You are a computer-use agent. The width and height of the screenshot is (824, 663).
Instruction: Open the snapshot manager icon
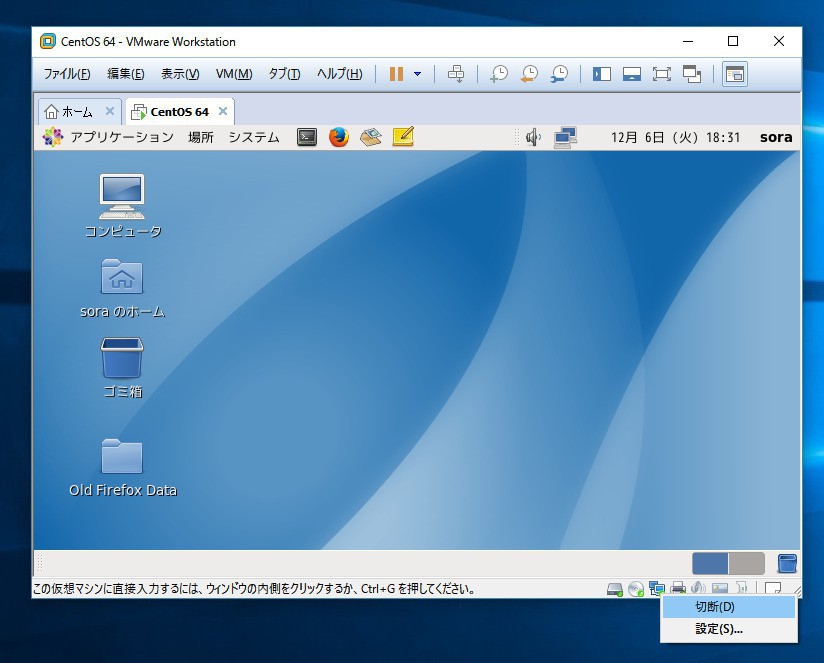560,74
